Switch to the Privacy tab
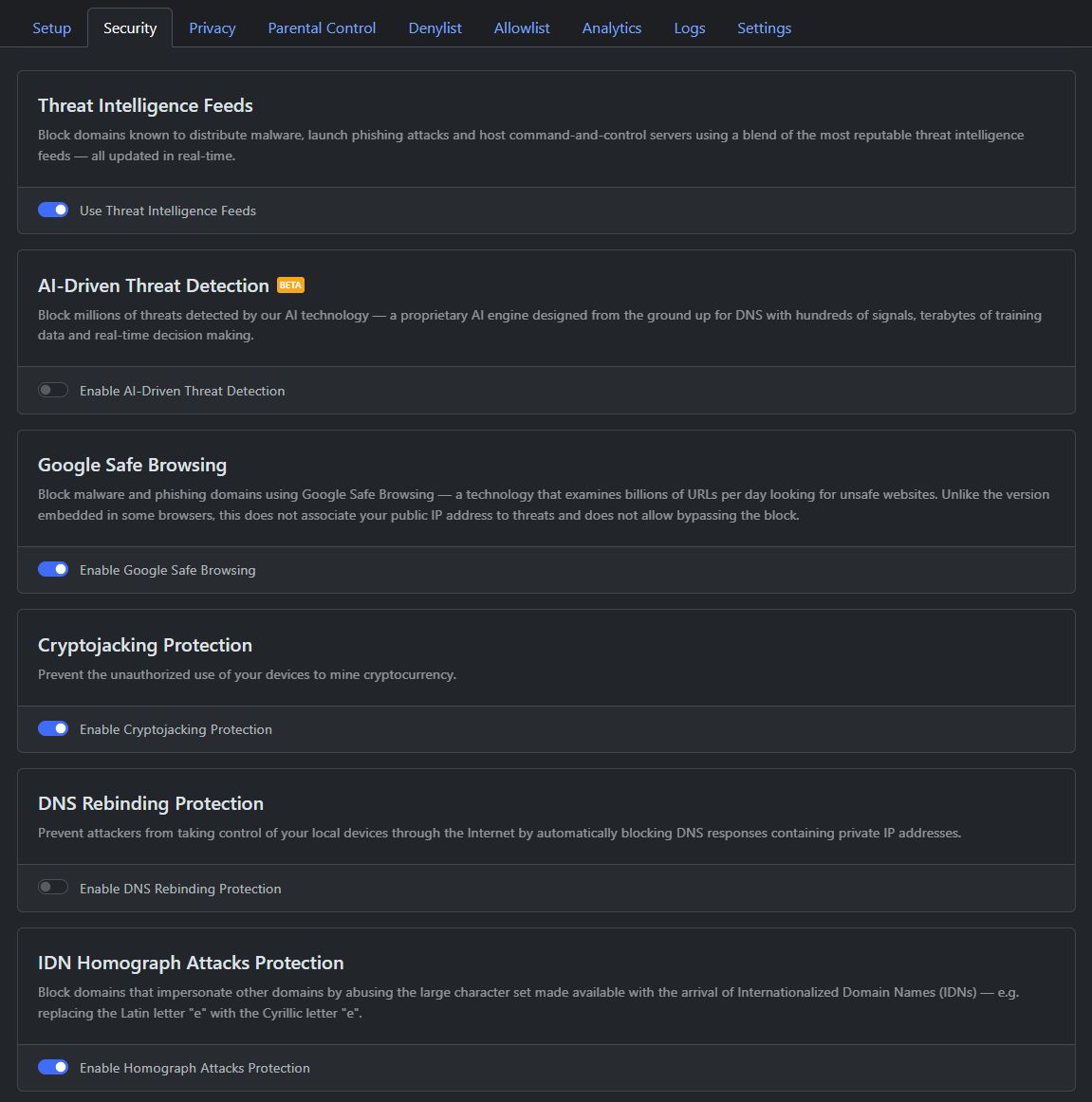This screenshot has height=1102, width=1092. 212,28
